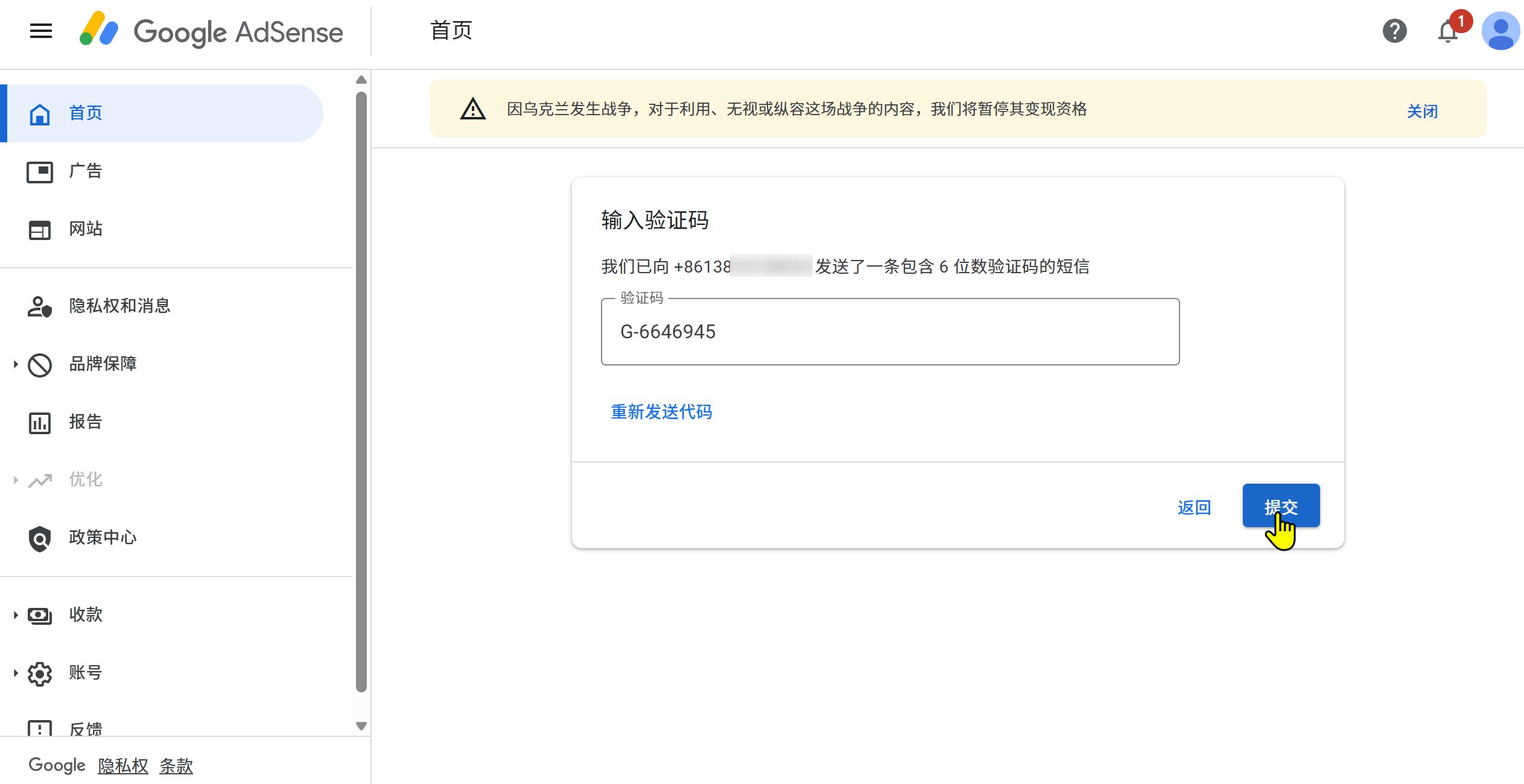Click the 返回 (Back) button
The width and height of the screenshot is (1524, 784).
pyautogui.click(x=1194, y=508)
